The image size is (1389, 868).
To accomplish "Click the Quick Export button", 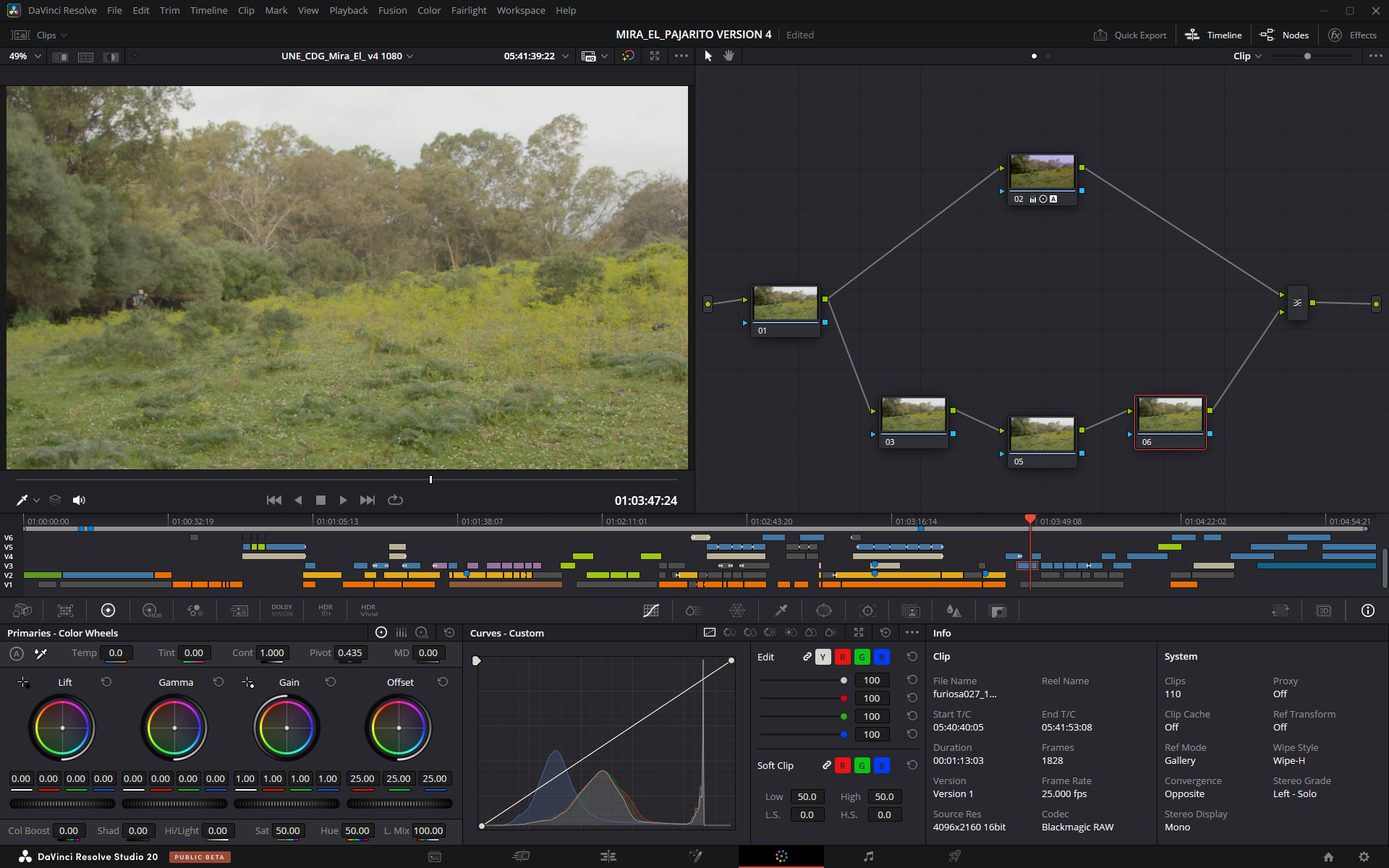I will coord(1130,35).
